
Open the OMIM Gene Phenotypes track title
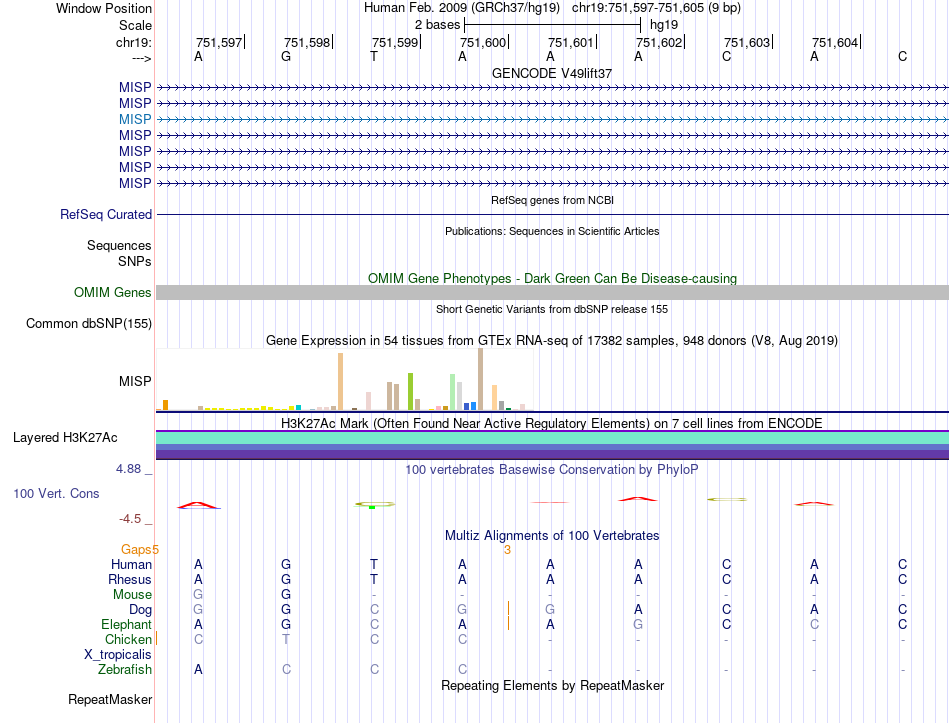tap(552, 278)
